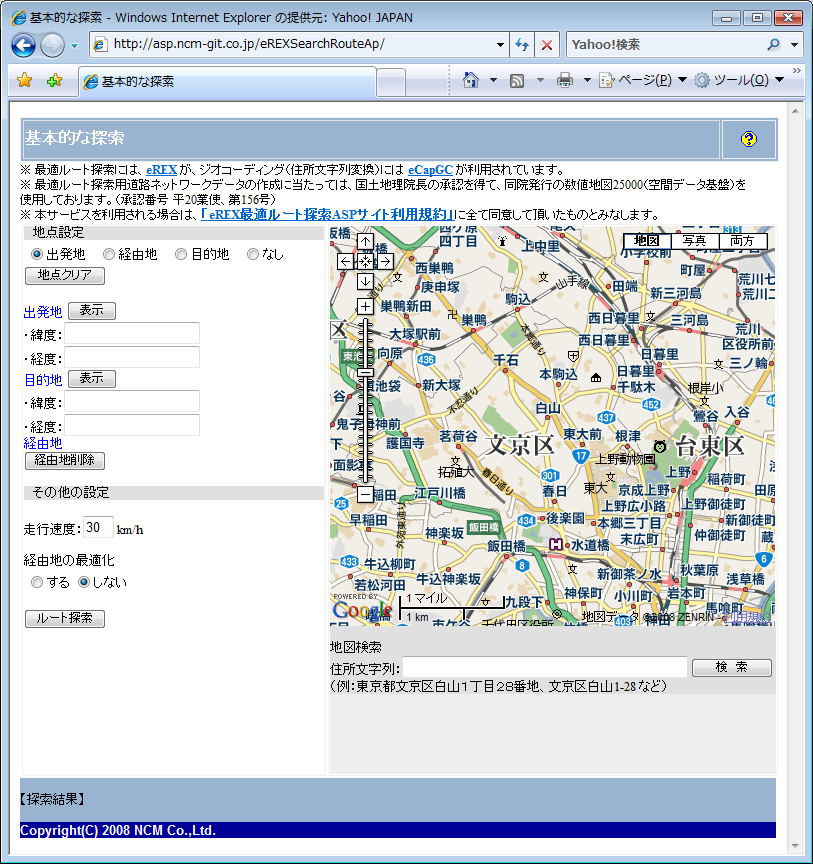Switch map to 写真 view
This screenshot has width=813, height=864.
tap(694, 241)
